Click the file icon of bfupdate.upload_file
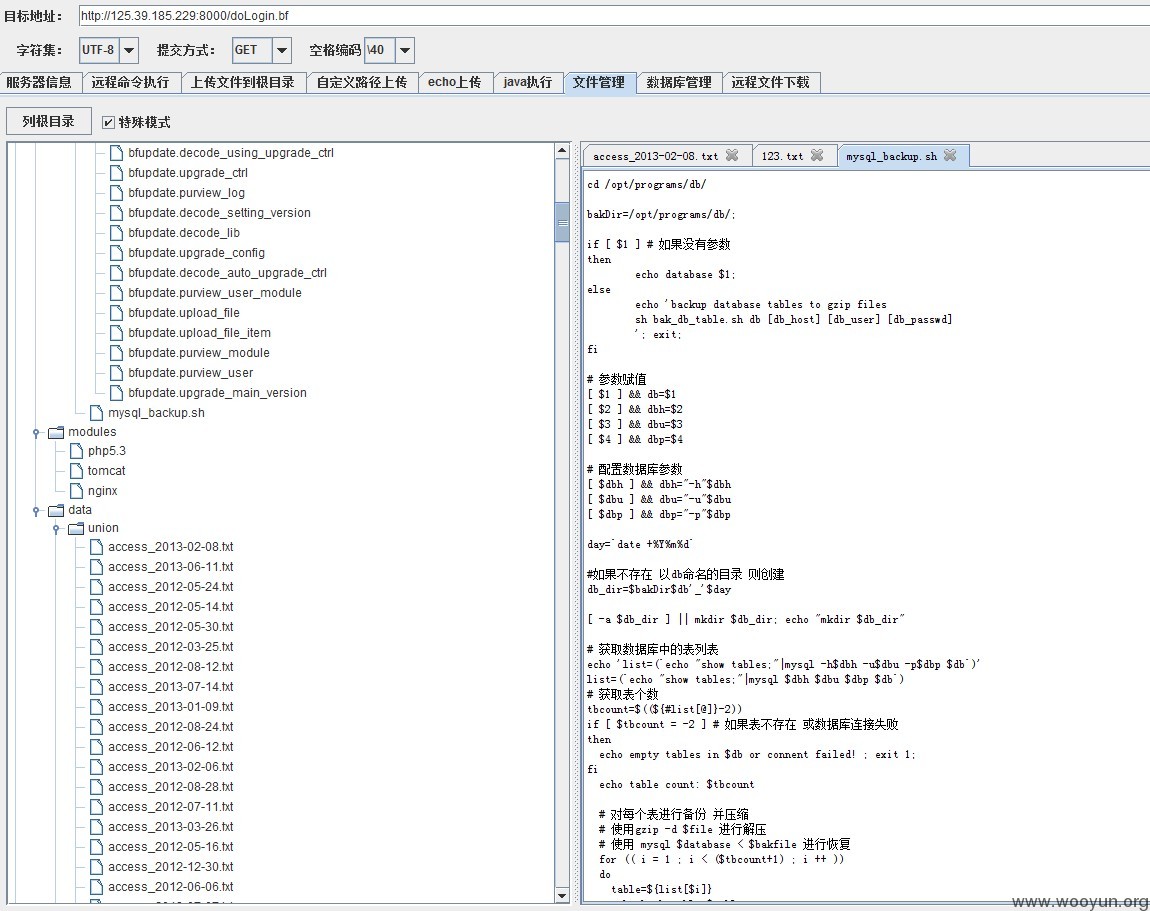1150x911 pixels. 116,313
